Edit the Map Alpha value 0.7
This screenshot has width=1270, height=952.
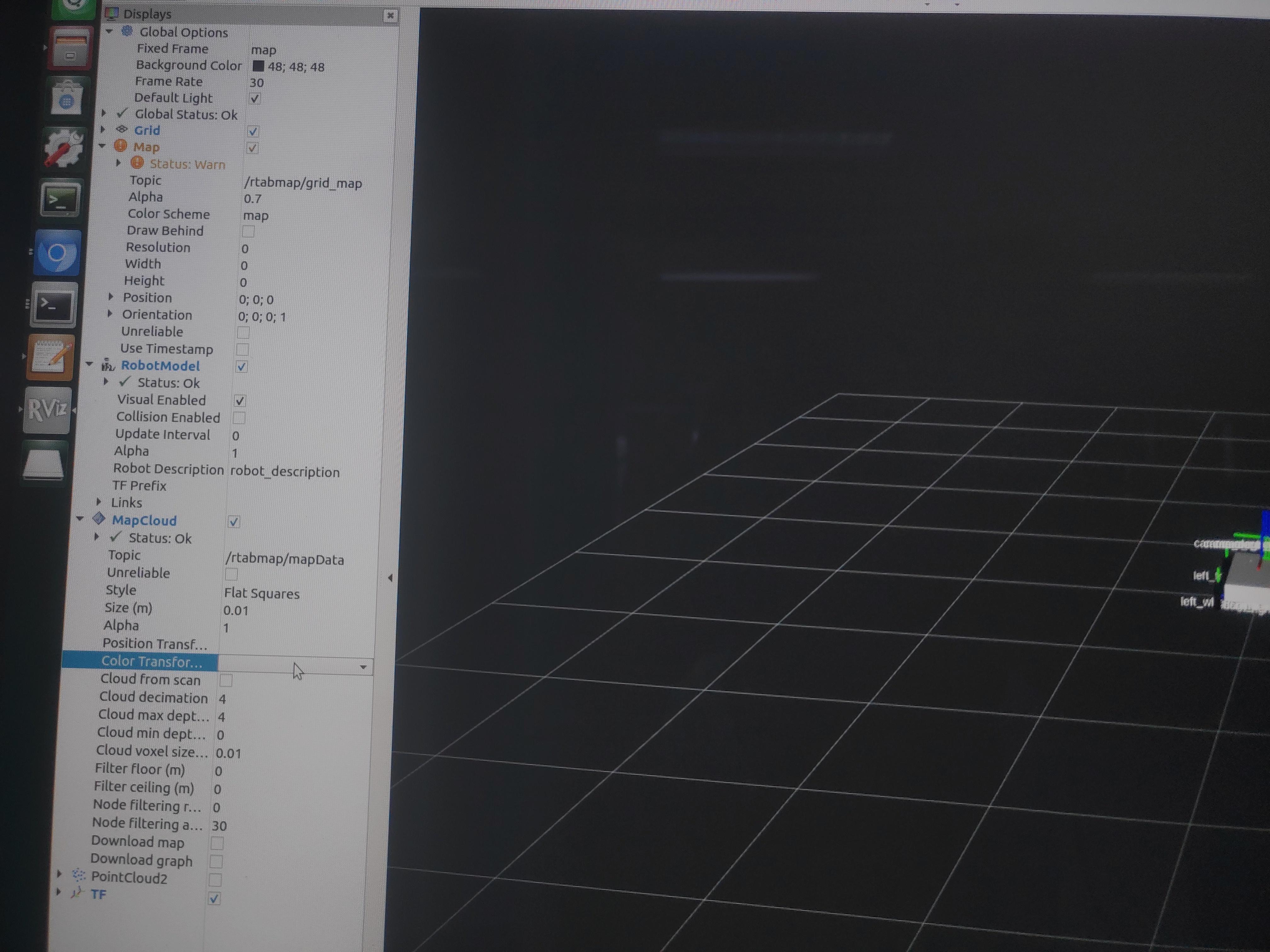tap(253, 199)
